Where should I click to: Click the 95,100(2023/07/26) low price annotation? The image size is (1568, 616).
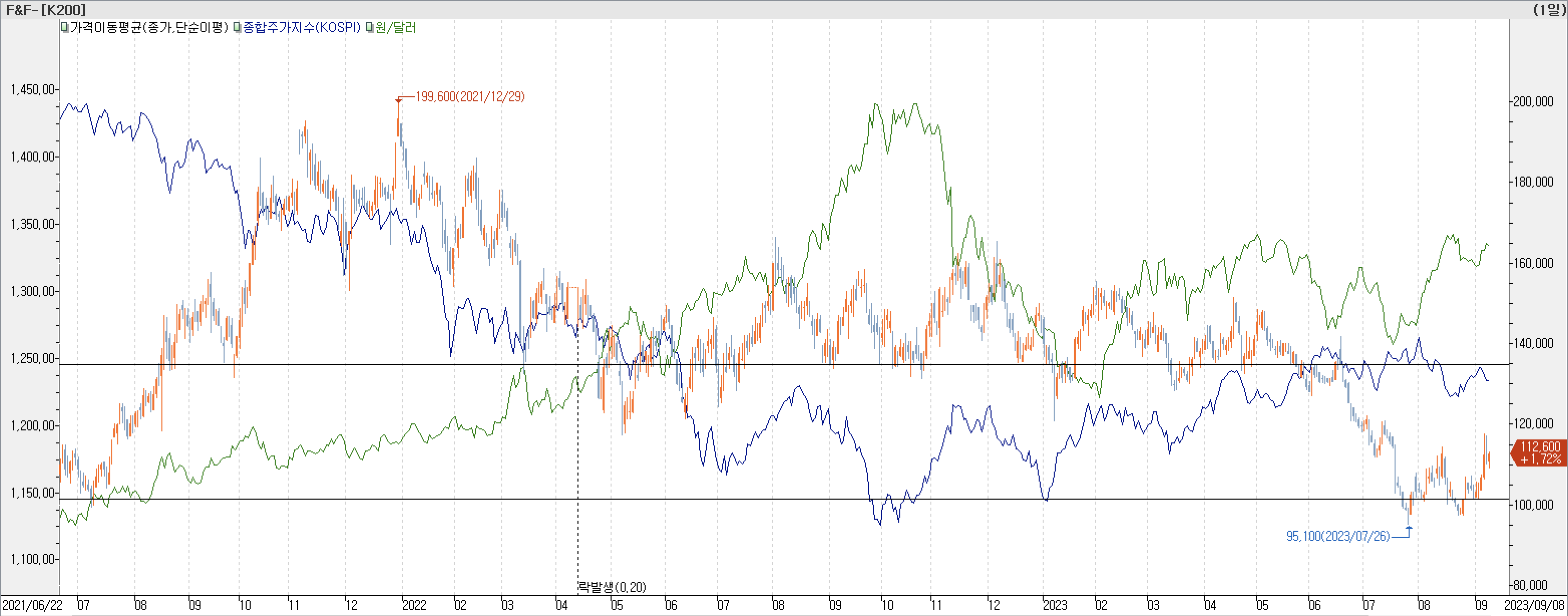(x=1337, y=536)
